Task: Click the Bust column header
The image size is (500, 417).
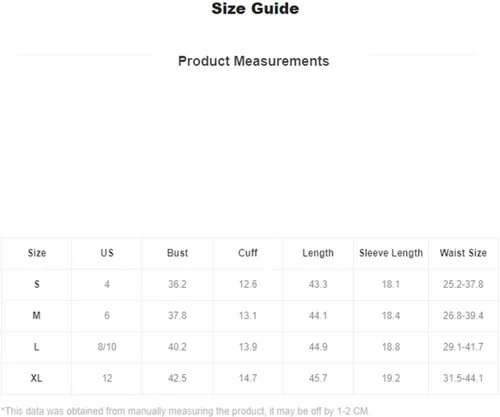Action: [x=177, y=253]
